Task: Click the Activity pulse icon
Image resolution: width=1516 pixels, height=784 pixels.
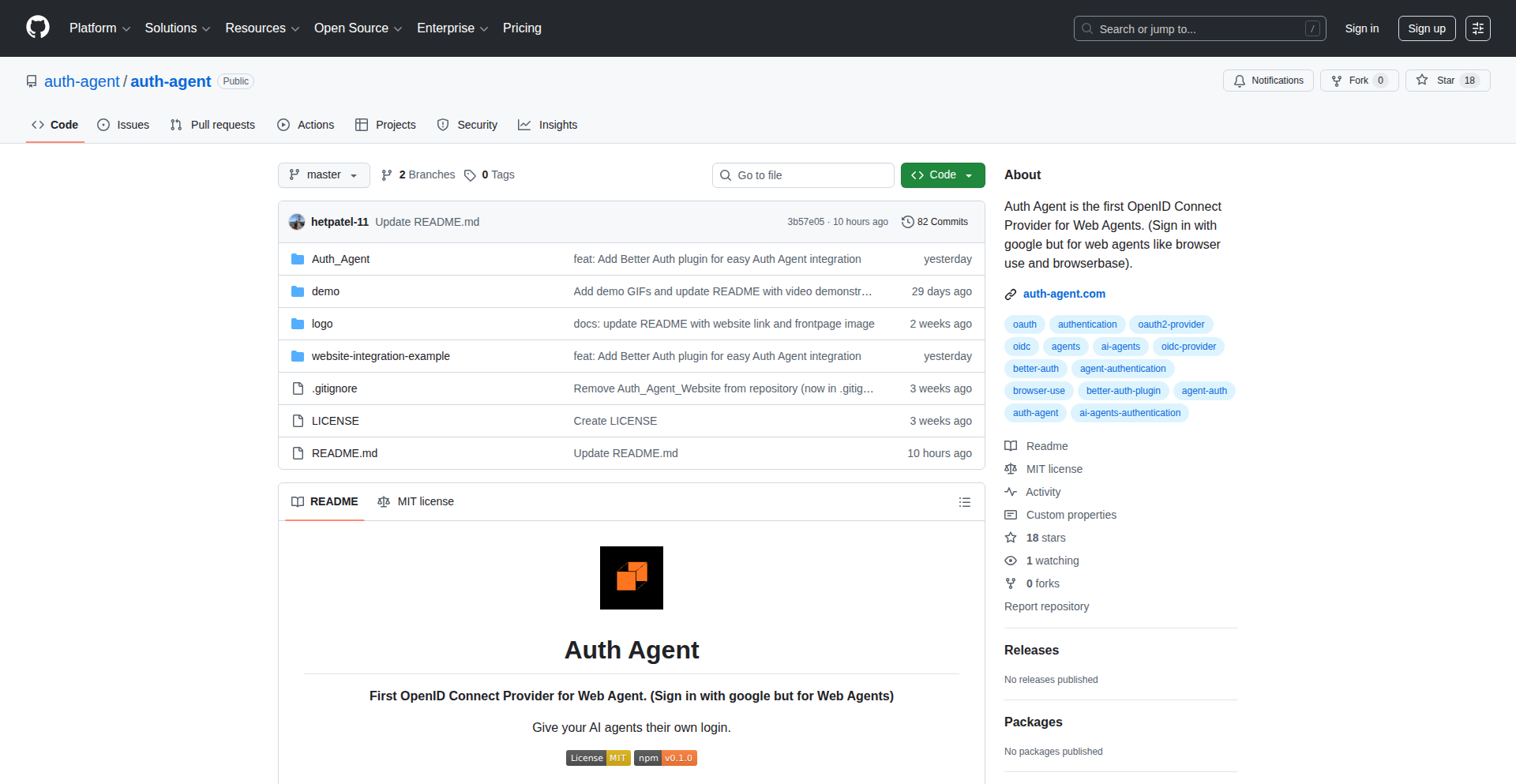Action: (1011, 492)
